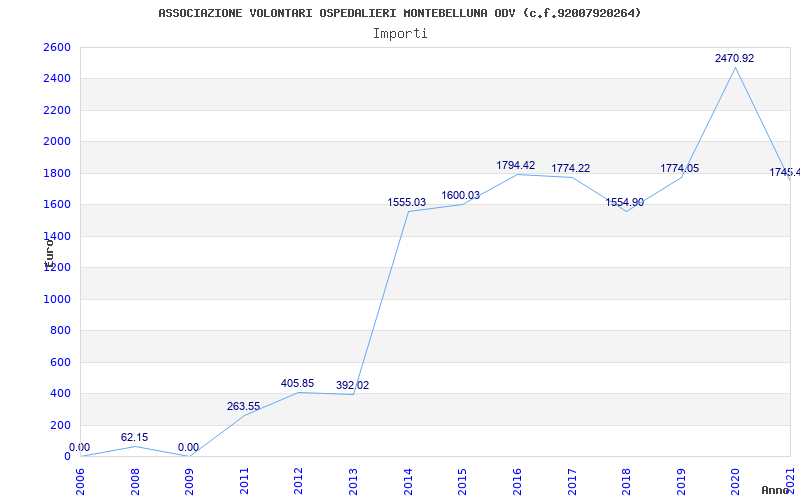This screenshot has height=500, width=800.
Task: Click the 2008 year axis label
Action: click(135, 482)
